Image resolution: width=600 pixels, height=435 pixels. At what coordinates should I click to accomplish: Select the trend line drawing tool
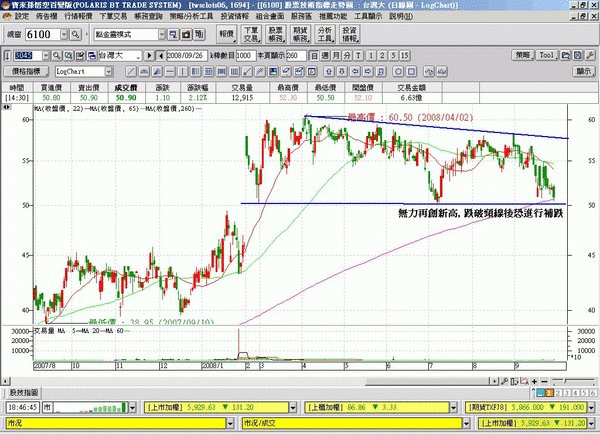pyautogui.click(x=131, y=72)
